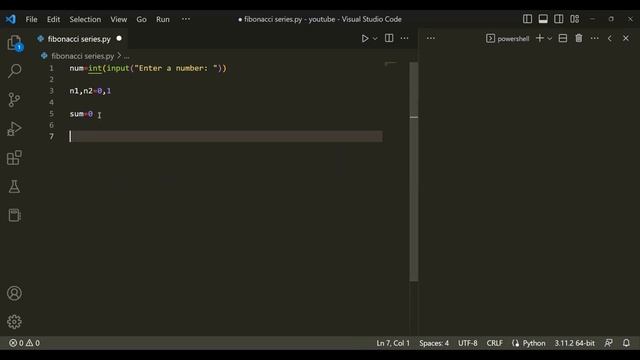Click the editor vertical scrollbar
Screen dimensions: 640x360
tap(413, 171)
